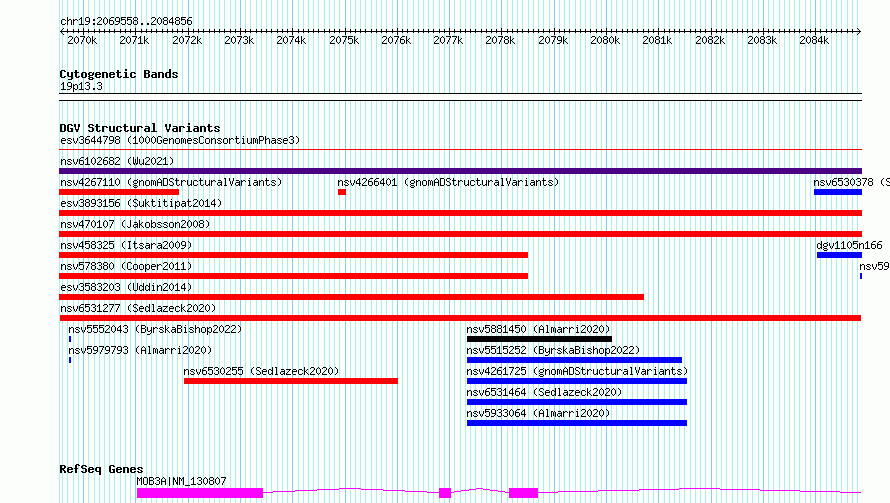
Task: Click the nsv6530255 (Sedlazeck2020) label
Action: [x=261, y=371]
